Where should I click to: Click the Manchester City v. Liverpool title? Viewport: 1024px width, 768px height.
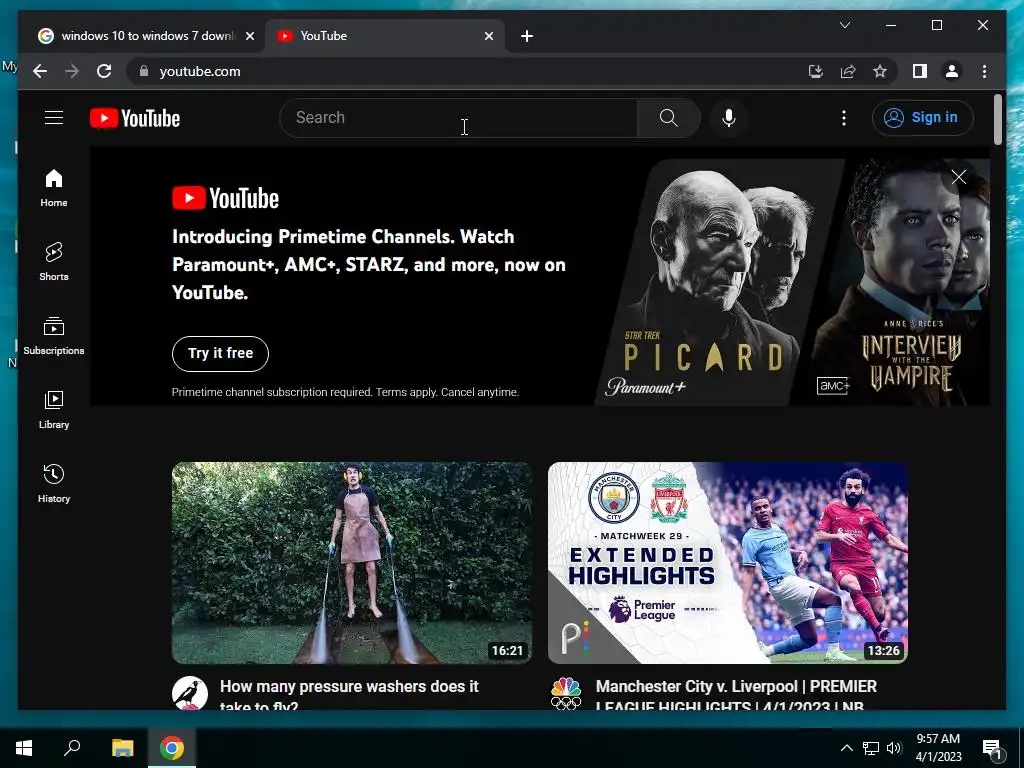point(736,694)
